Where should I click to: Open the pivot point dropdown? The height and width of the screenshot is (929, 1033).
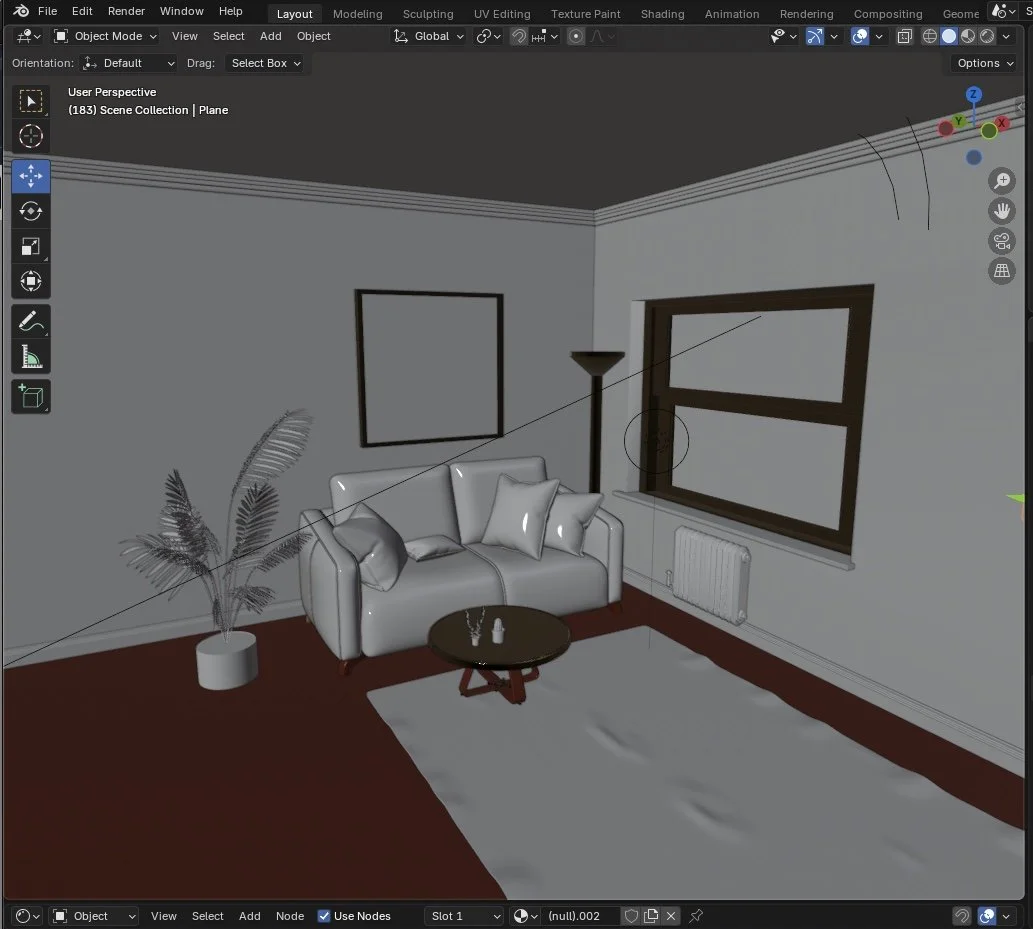[489, 36]
